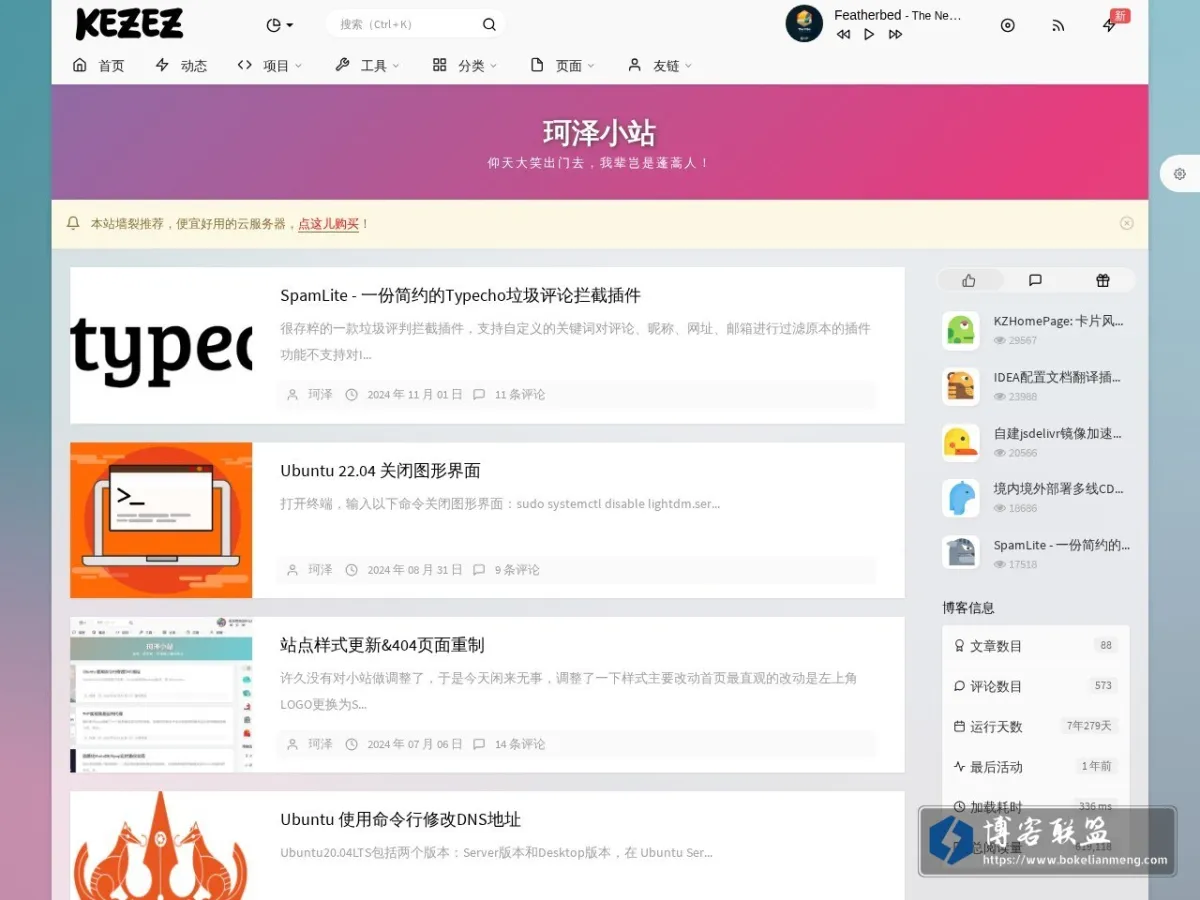Screen dimensions: 1200x900
Task: Click the Featherbed album cover
Action: click(804, 24)
